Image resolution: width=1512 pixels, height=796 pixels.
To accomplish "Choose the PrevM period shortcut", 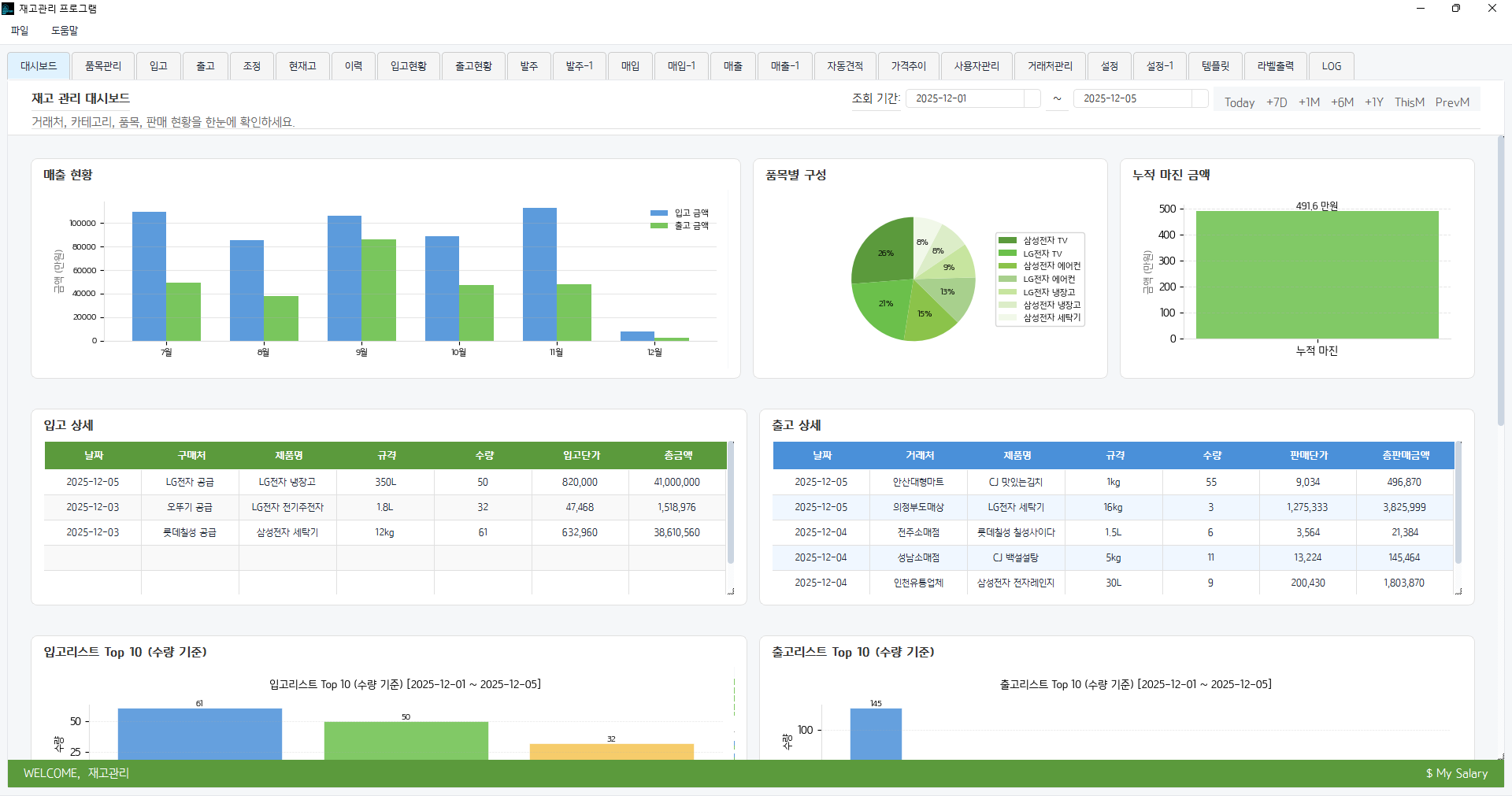I will point(1452,102).
